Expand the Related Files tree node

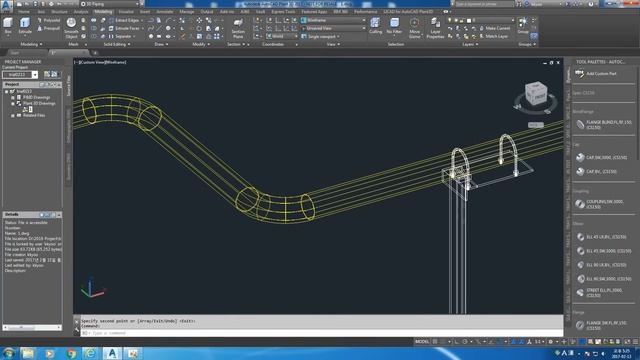[13, 116]
